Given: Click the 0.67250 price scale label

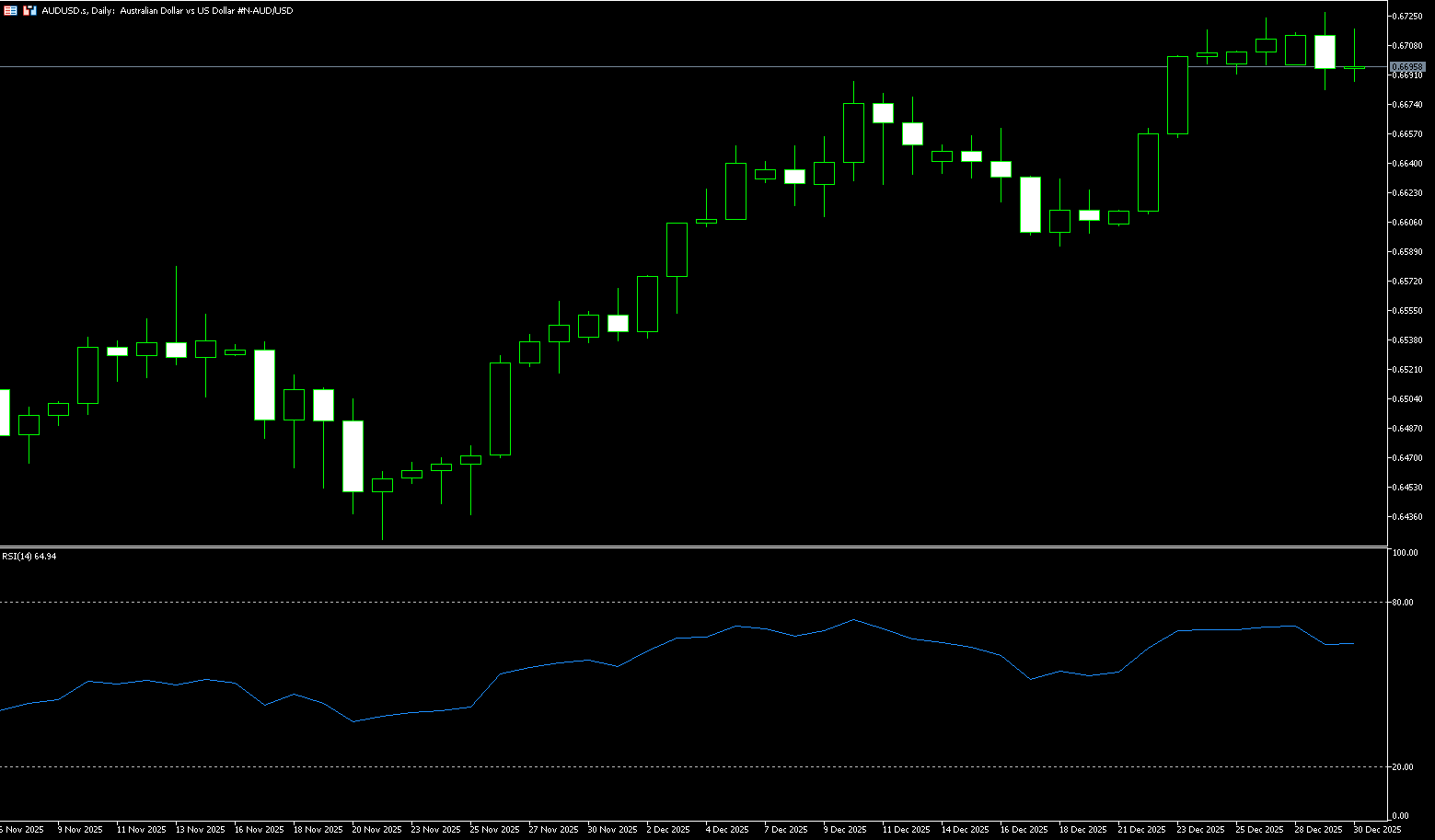Looking at the screenshot, I should pos(1408,17).
